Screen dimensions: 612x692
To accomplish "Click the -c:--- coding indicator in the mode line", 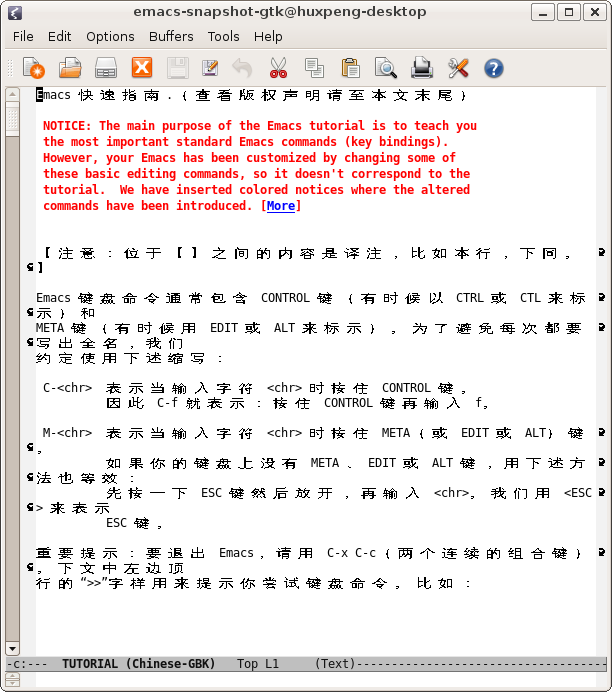I will 27,664.
